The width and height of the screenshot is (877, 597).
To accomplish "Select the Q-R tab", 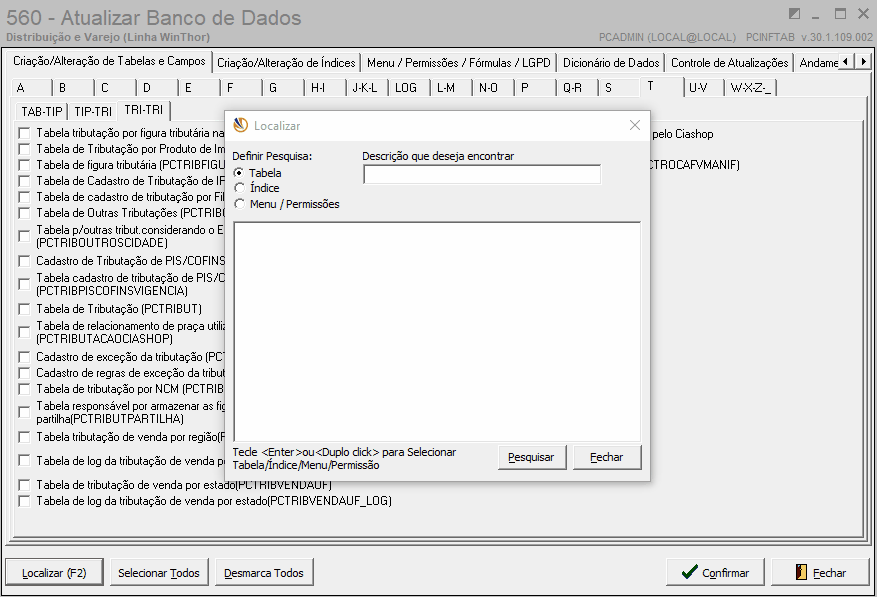I will tap(576, 88).
